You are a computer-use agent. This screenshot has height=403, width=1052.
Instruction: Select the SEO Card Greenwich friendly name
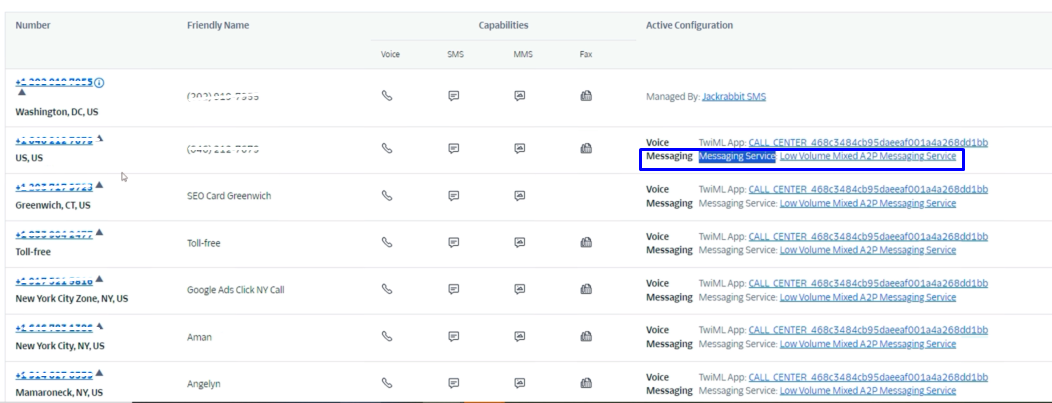pos(229,196)
